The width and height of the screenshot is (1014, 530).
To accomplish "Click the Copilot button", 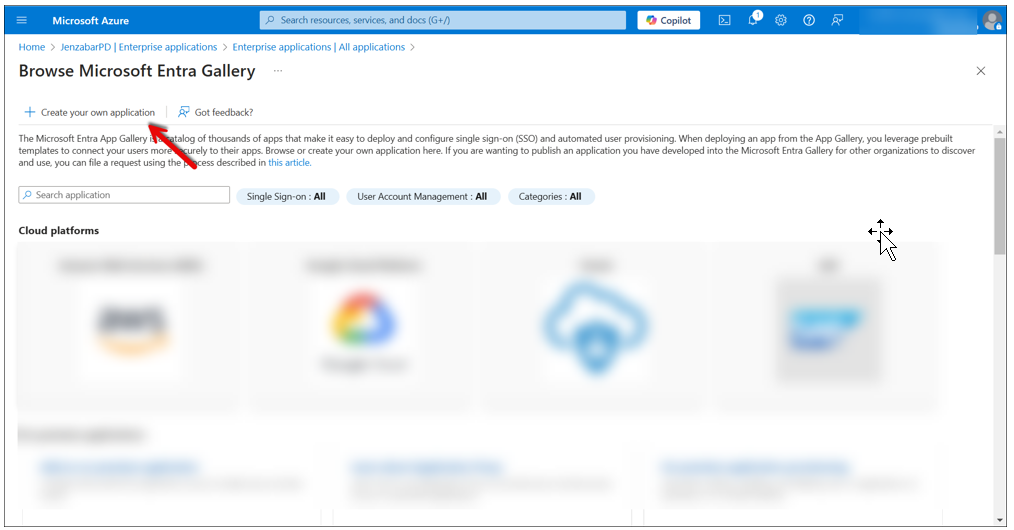I will pos(668,20).
